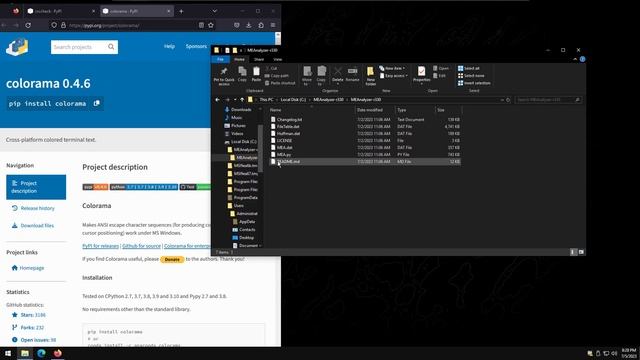Open Firefox list all tabs chevron
Screen dimensions: 640x360
coord(214,11)
